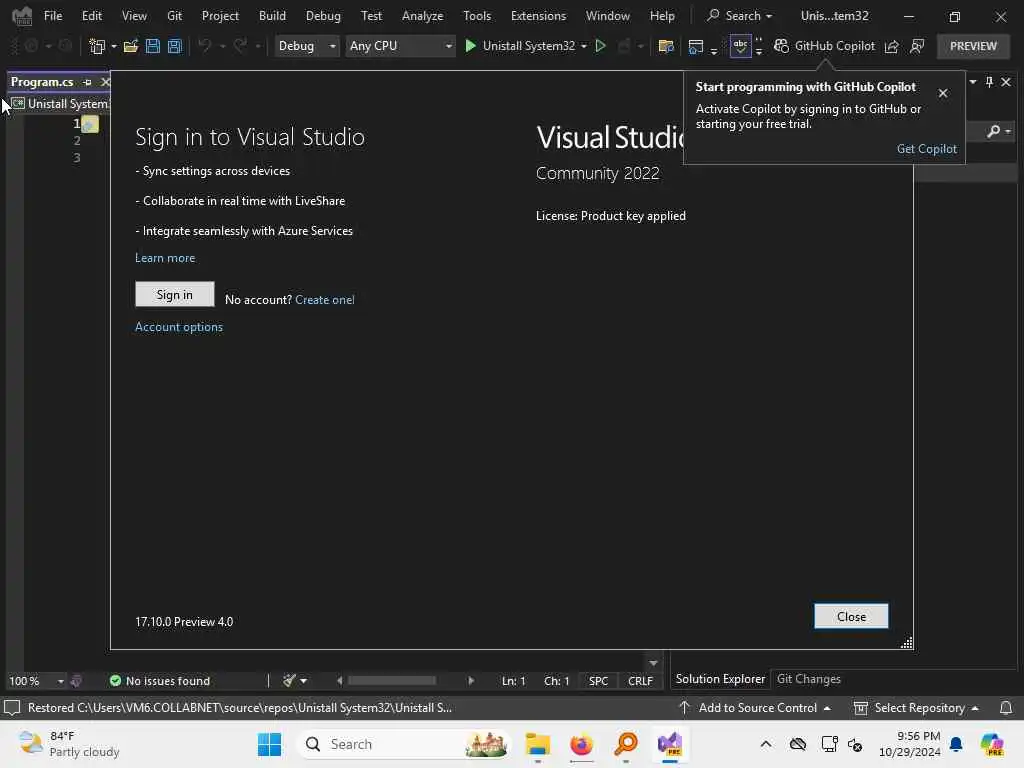Open the Any CPU platform dropdown

click(400, 46)
